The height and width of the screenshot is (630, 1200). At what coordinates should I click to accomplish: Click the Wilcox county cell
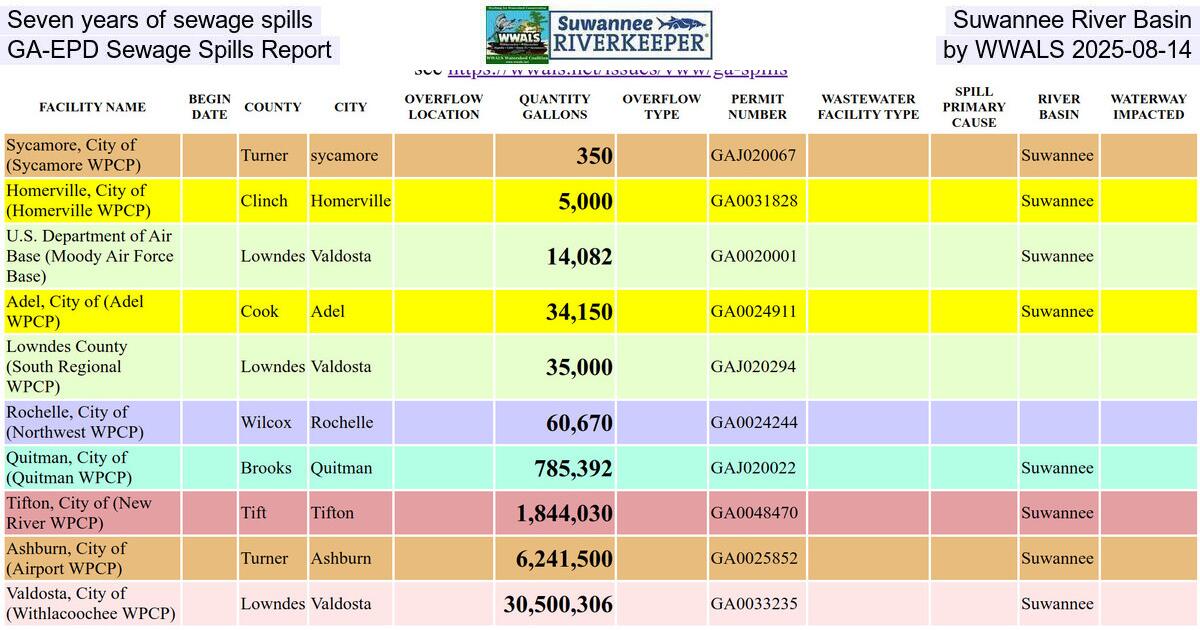point(272,422)
